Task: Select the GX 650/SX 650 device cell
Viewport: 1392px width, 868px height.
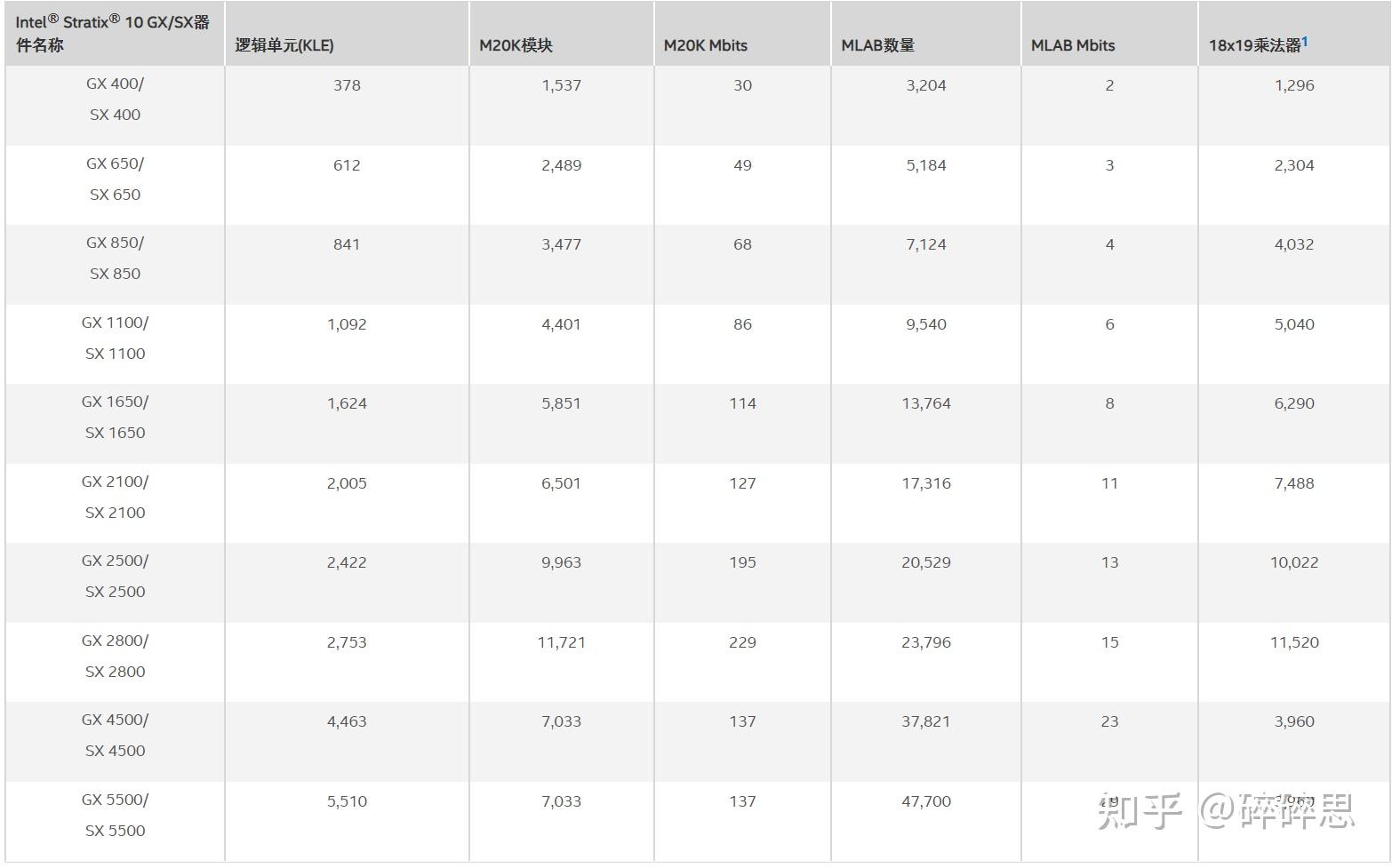Action: (115, 179)
